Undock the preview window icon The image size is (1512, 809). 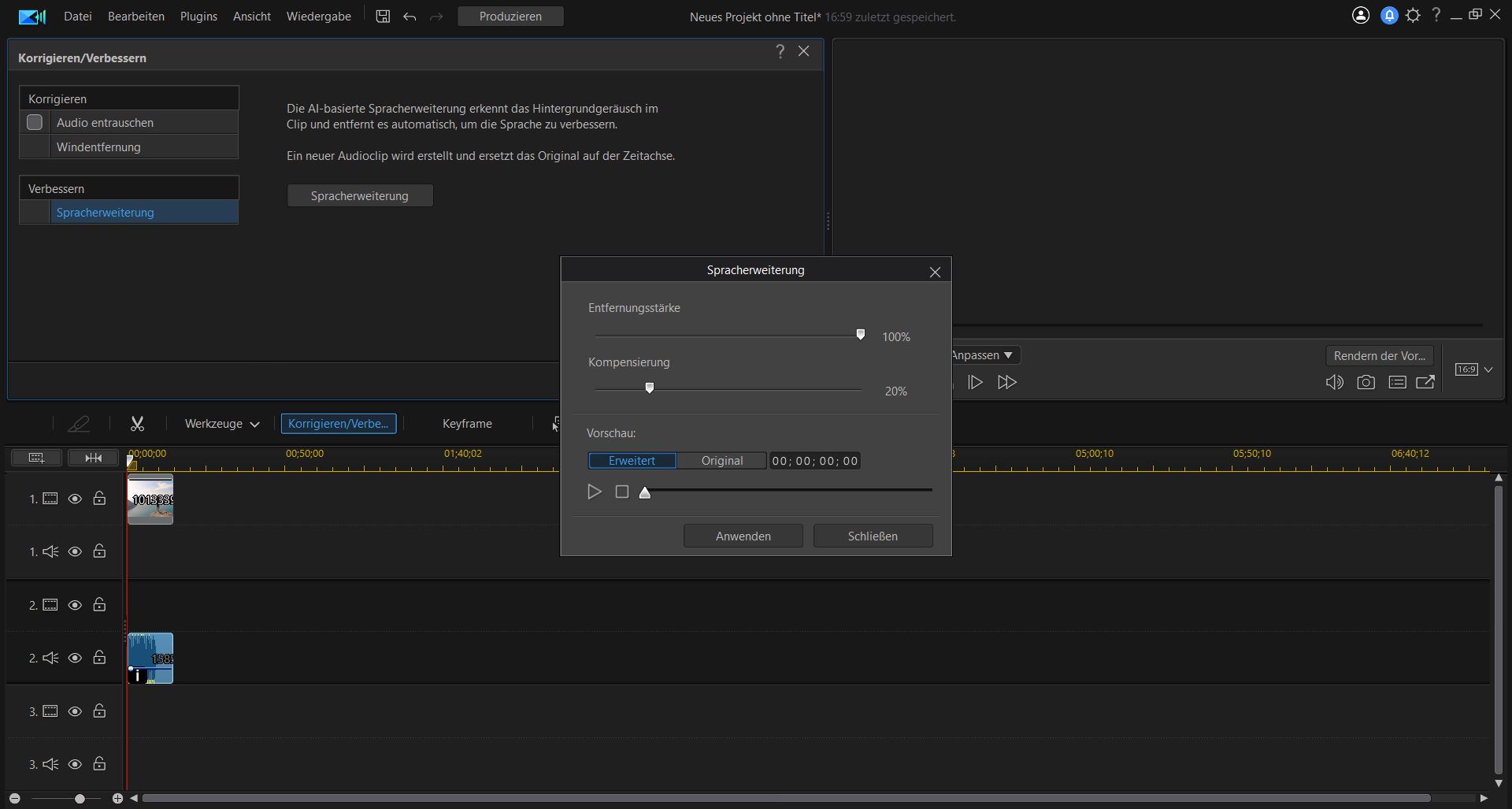click(1425, 382)
